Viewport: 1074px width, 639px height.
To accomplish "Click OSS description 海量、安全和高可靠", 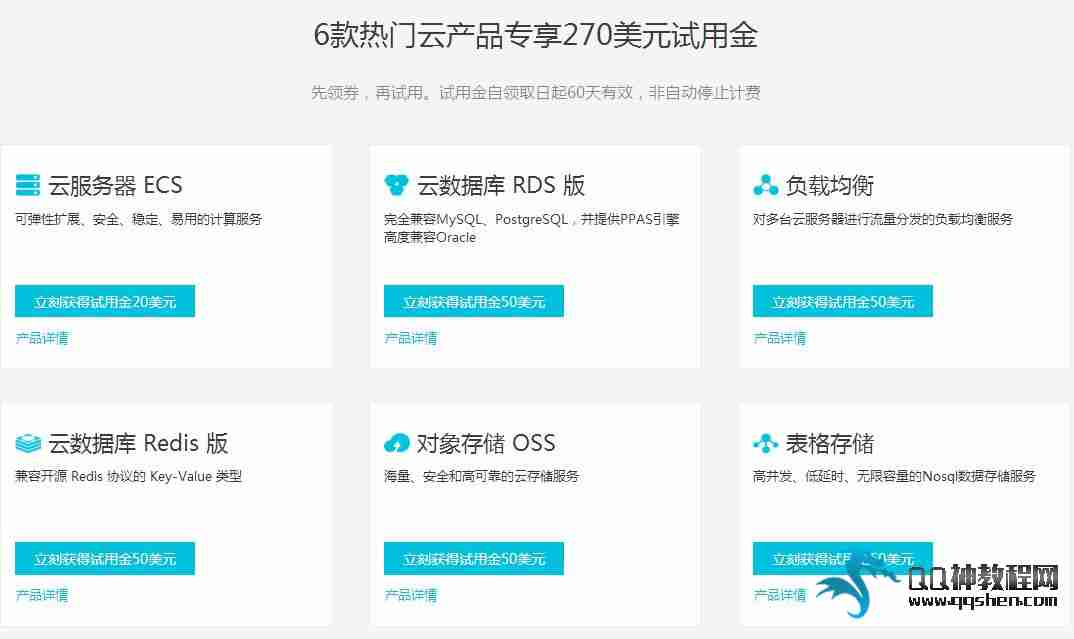I will point(482,476).
